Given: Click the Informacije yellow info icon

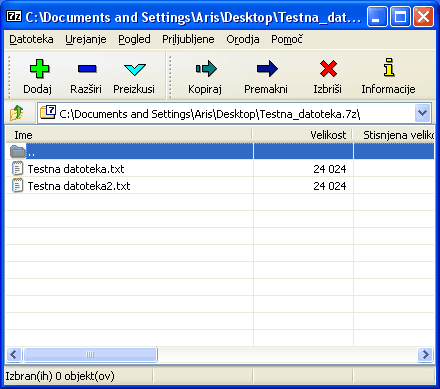Looking at the screenshot, I should [x=389, y=67].
